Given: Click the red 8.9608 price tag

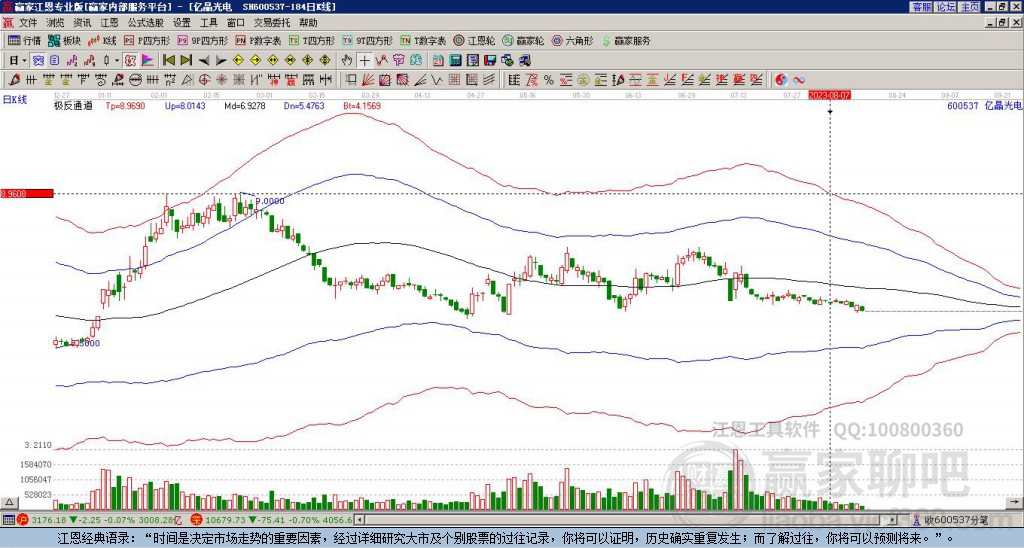Looking at the screenshot, I should [26, 193].
